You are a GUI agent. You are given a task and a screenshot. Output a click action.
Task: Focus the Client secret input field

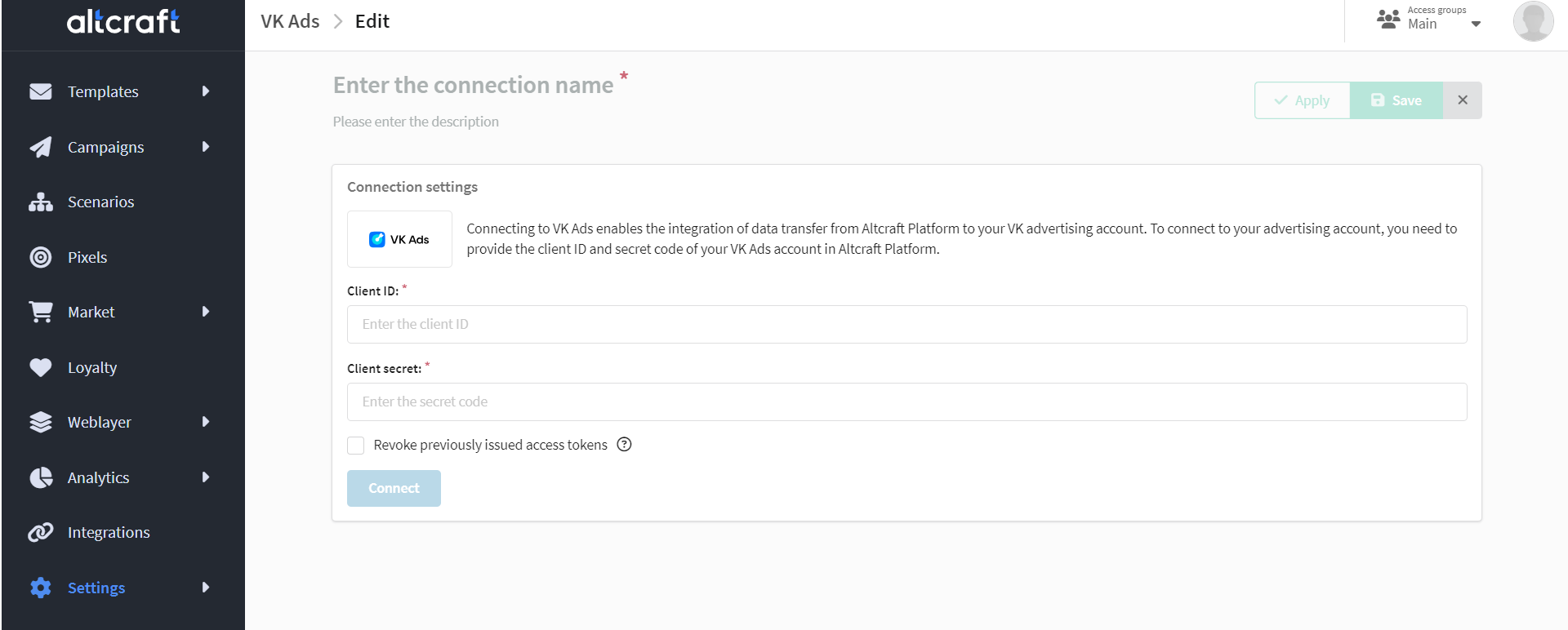click(906, 402)
